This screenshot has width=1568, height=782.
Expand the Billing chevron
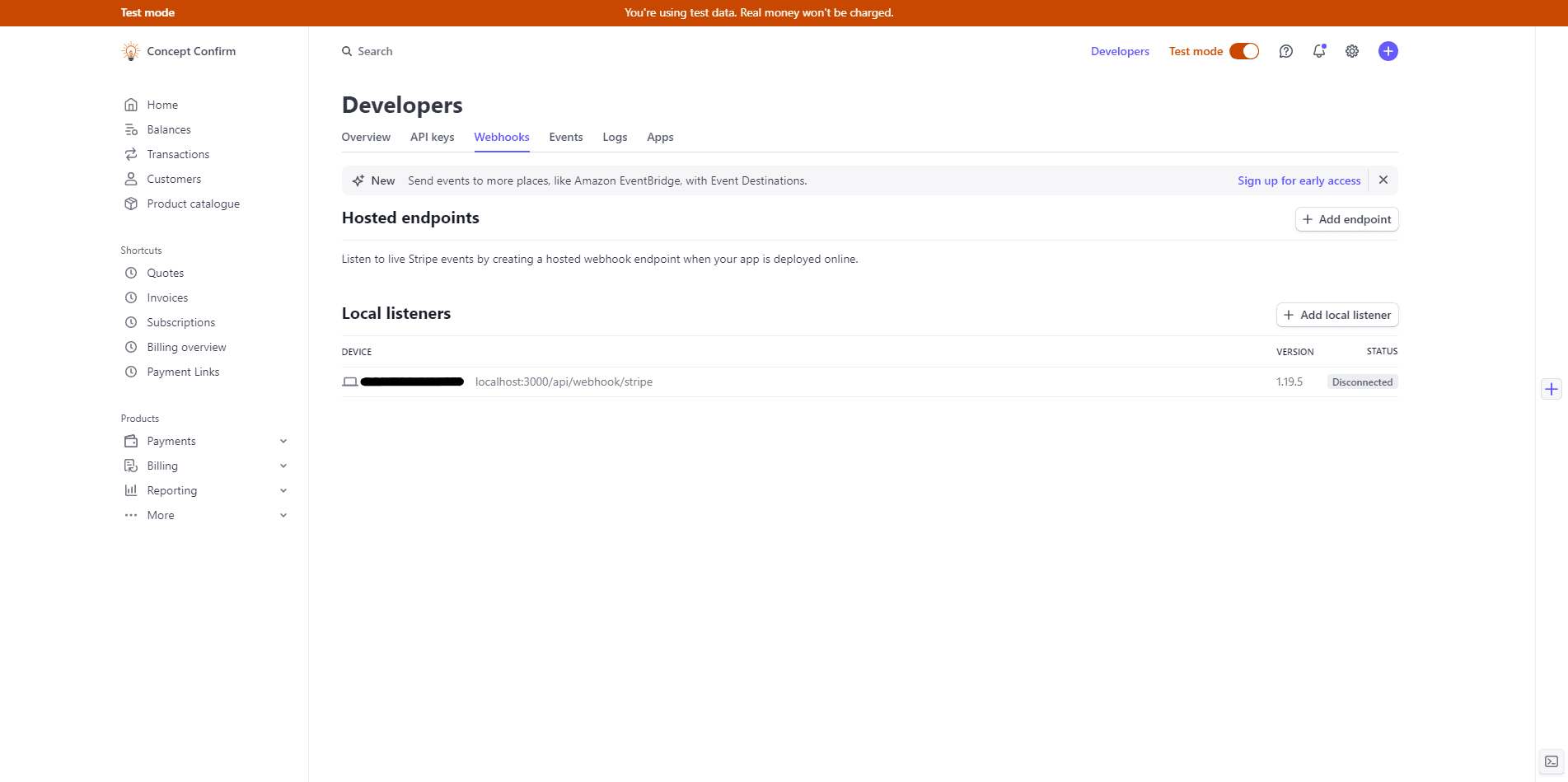[283, 466]
